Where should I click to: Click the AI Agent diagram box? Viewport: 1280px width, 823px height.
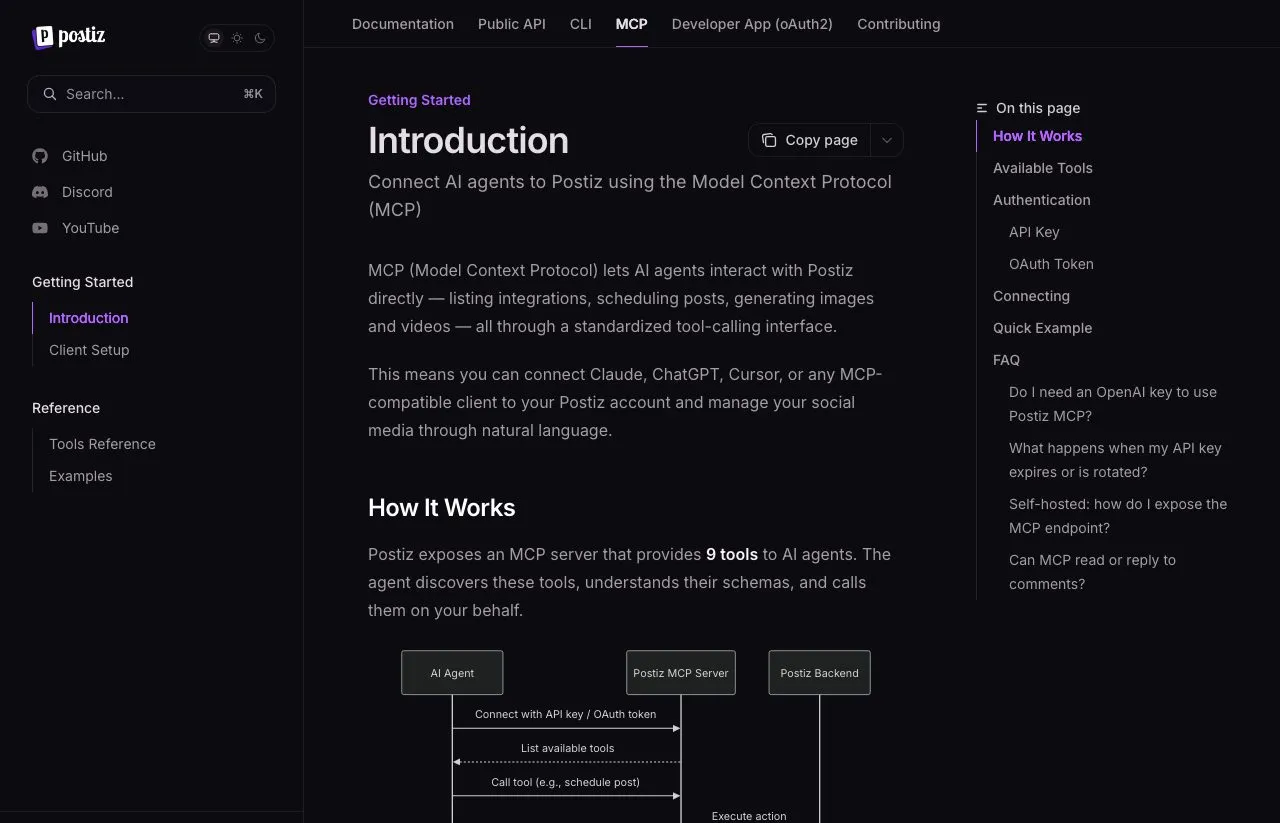452,673
